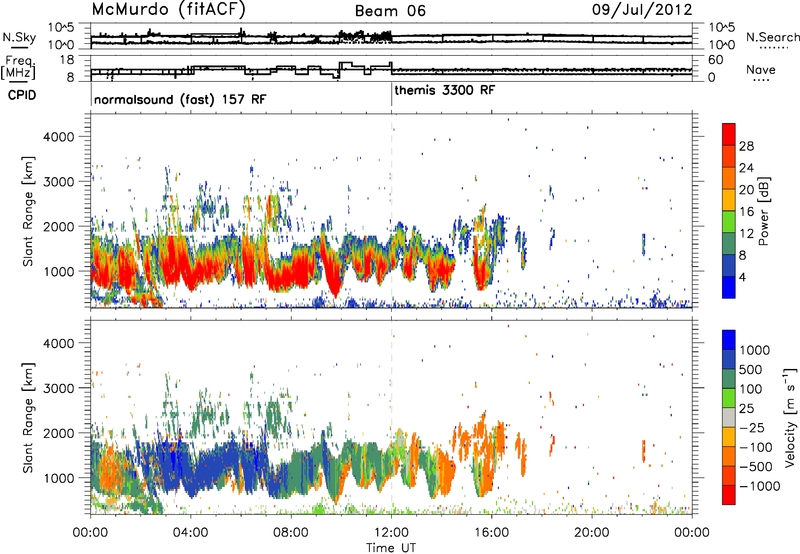Click the 'Freq. [MHz]' axis label
Screen dimensions: 800x554
point(19,67)
